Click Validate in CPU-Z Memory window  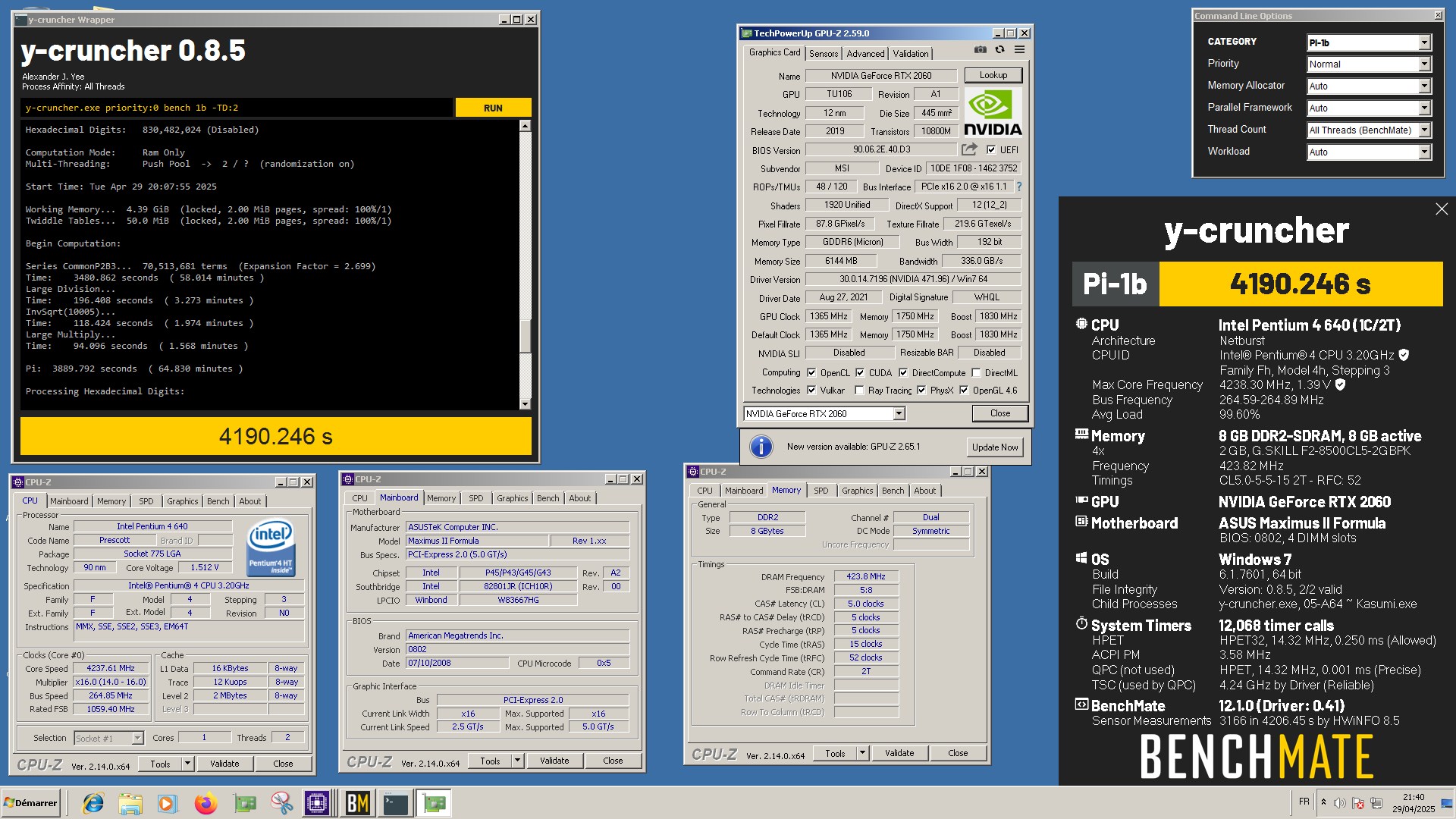click(899, 753)
